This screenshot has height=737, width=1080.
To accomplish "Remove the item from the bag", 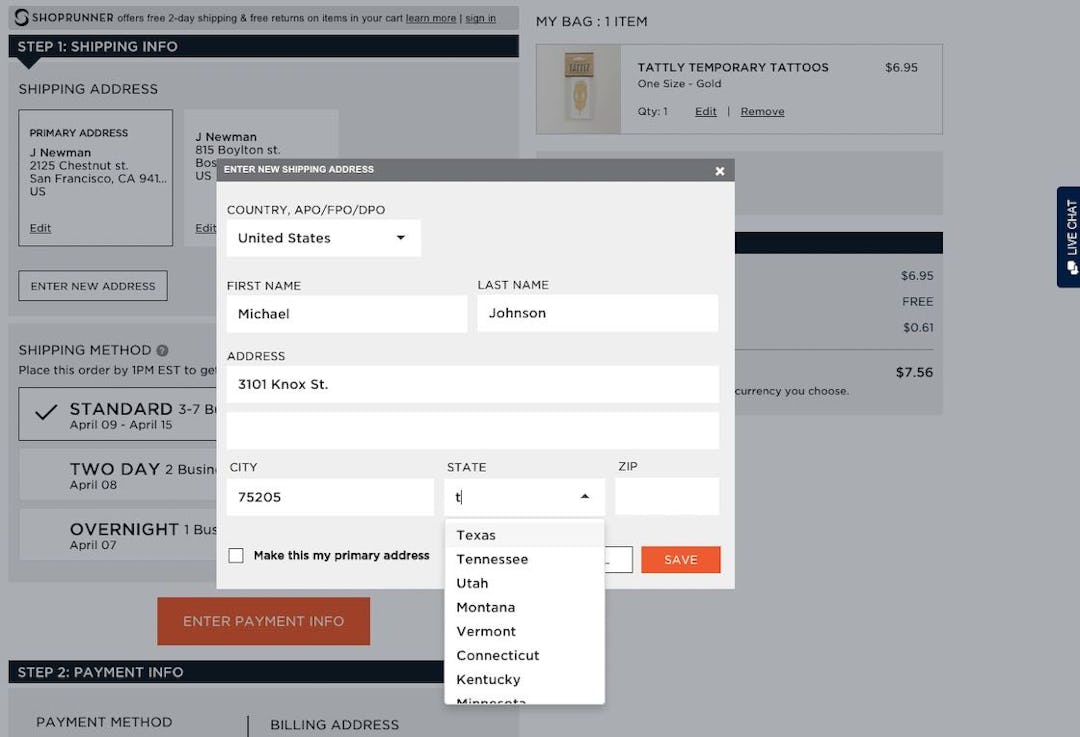I will pyautogui.click(x=762, y=112).
